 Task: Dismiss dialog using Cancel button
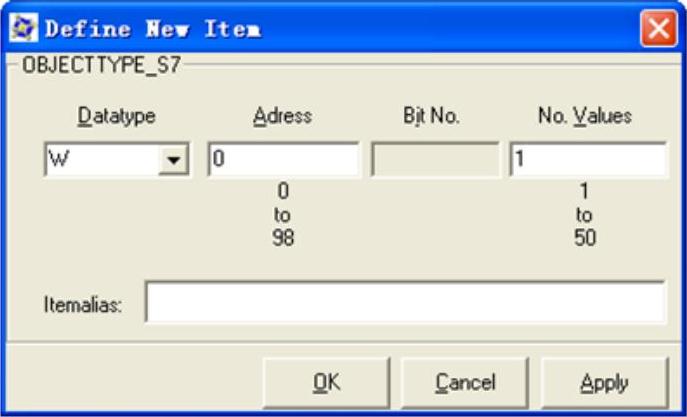click(465, 383)
